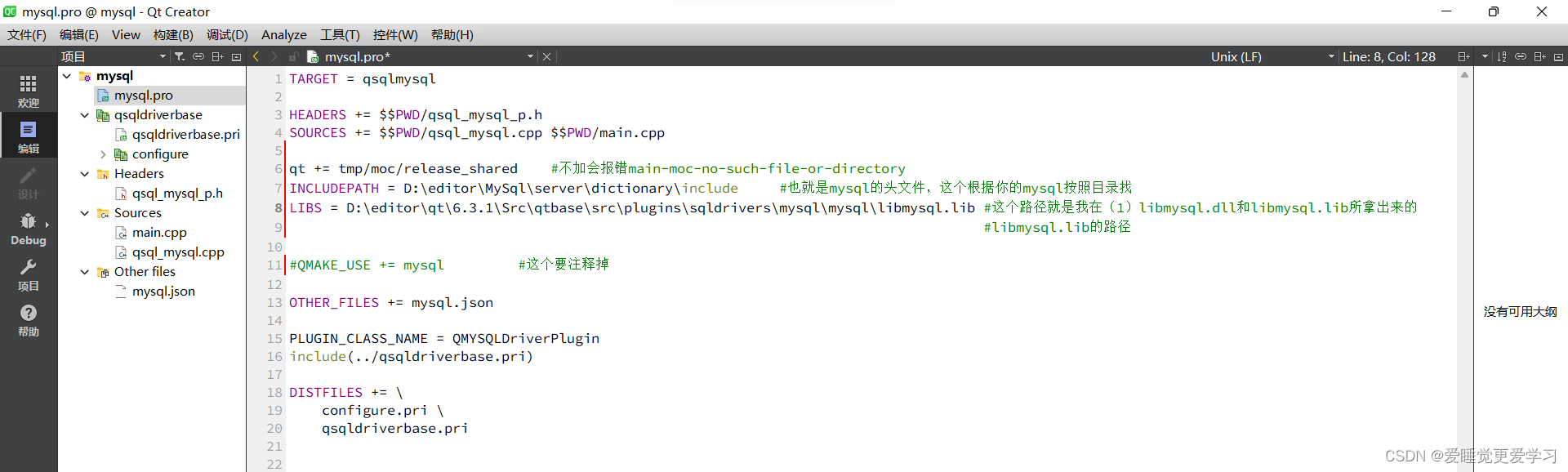This screenshot has height=472, width=1568.
Task: Select main.cpp source file
Action: pos(159,233)
